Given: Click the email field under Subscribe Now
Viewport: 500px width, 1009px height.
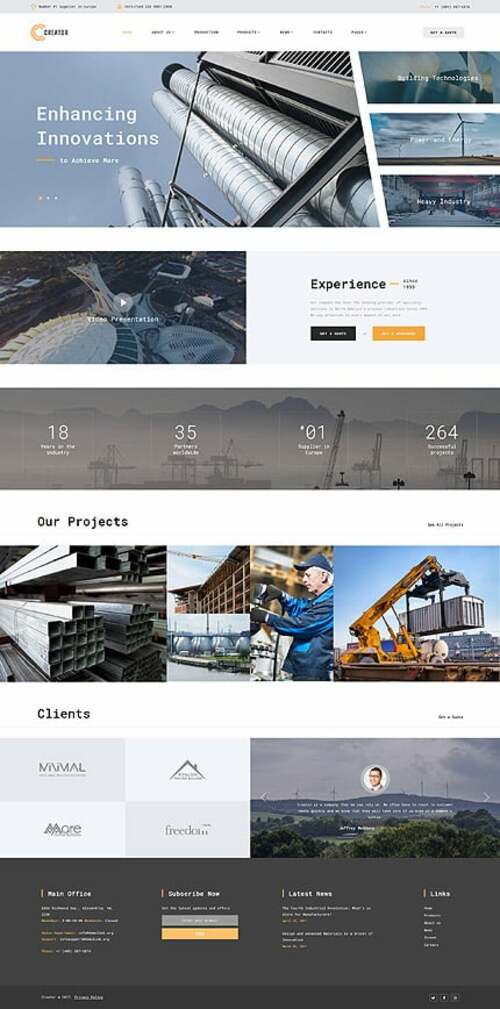Looking at the screenshot, I should 199,920.
